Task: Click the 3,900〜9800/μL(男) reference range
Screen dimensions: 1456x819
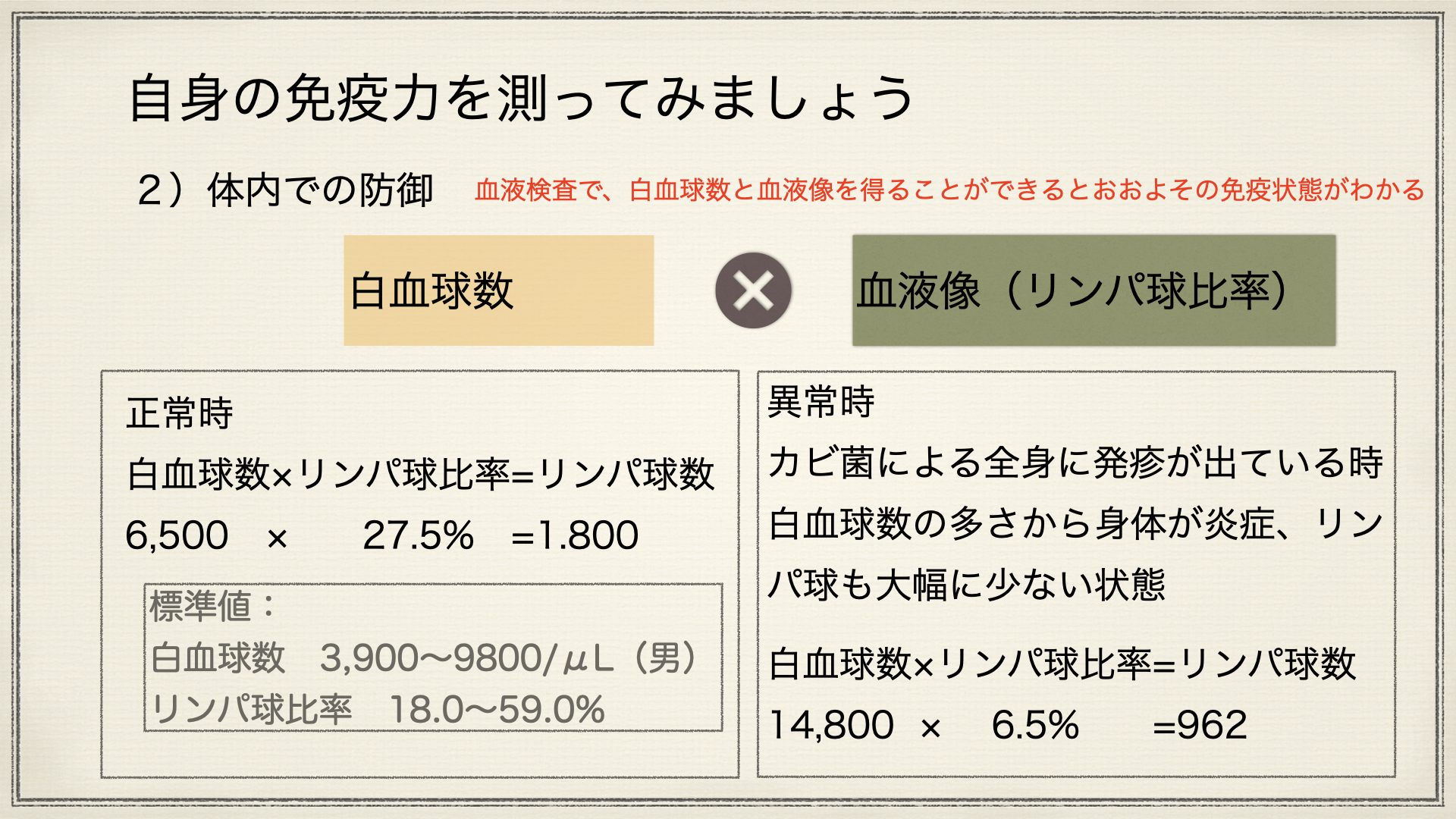Action: tap(508, 657)
